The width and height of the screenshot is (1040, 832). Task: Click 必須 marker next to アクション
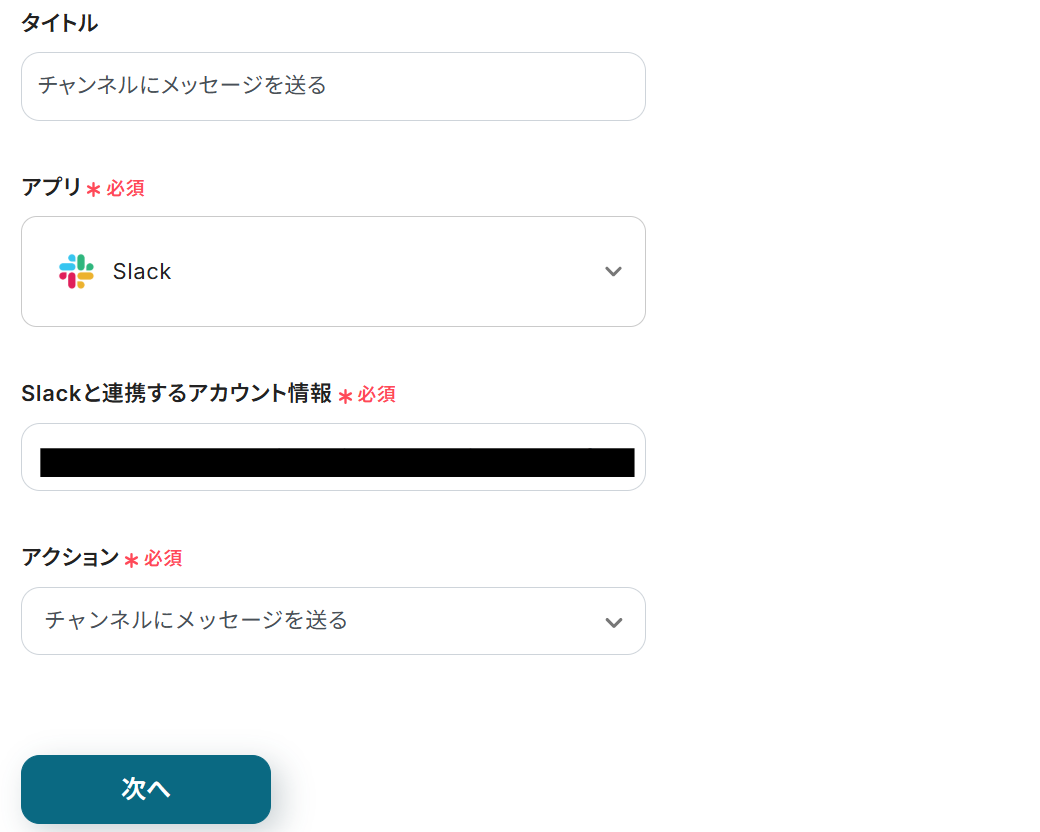[163, 559]
